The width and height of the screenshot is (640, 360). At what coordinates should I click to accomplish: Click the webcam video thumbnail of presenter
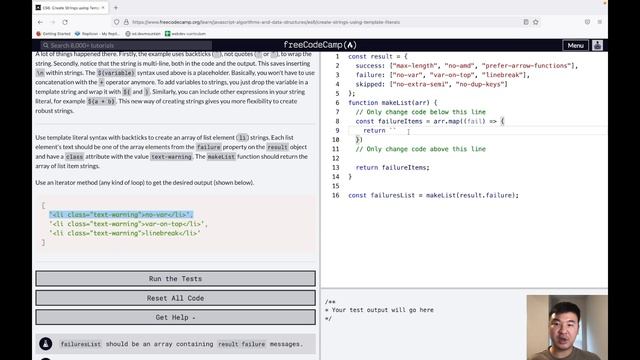coord(567,327)
